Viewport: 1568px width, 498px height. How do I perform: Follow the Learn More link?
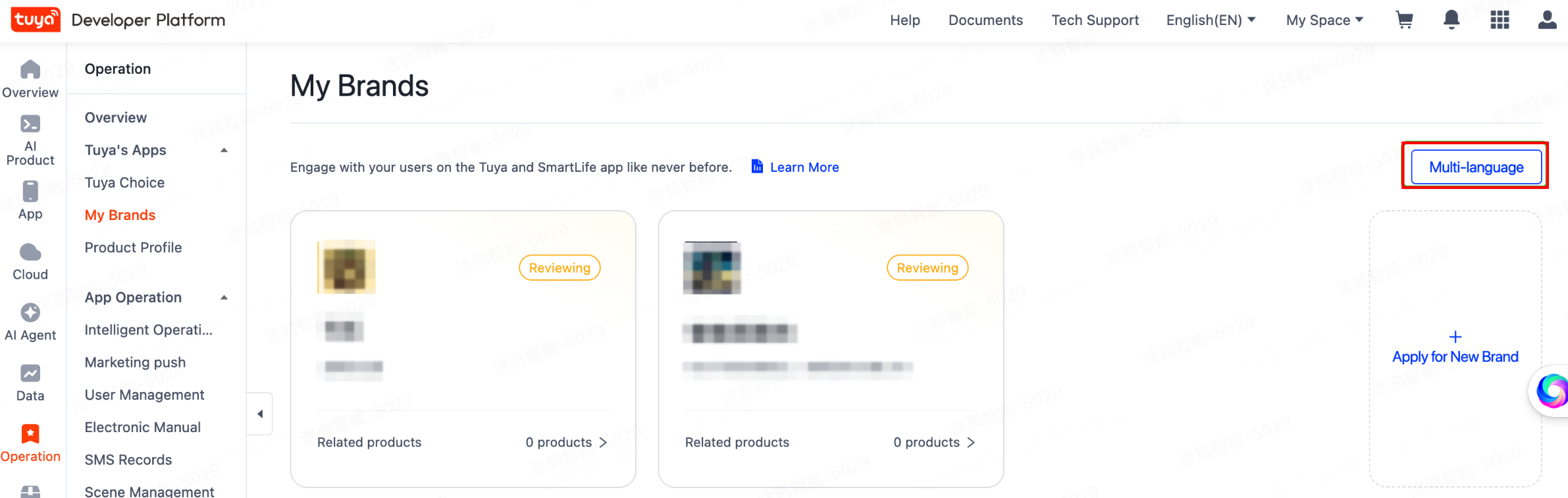[x=804, y=167]
